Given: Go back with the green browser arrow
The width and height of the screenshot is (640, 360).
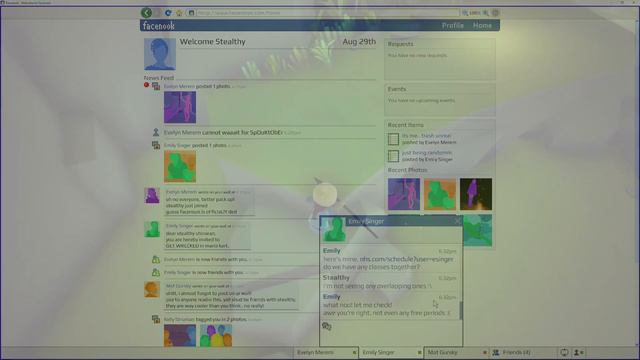Looking at the screenshot, I should [x=147, y=13].
